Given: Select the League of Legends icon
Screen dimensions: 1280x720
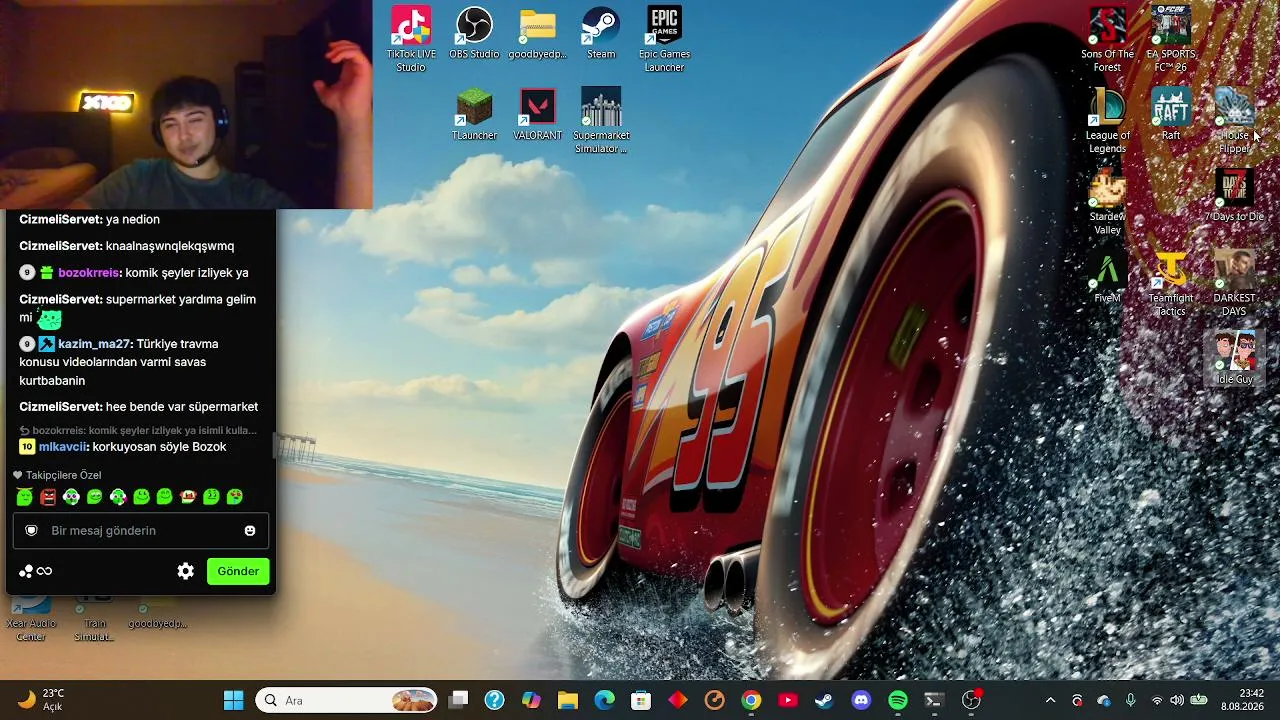Looking at the screenshot, I should click(1107, 121).
